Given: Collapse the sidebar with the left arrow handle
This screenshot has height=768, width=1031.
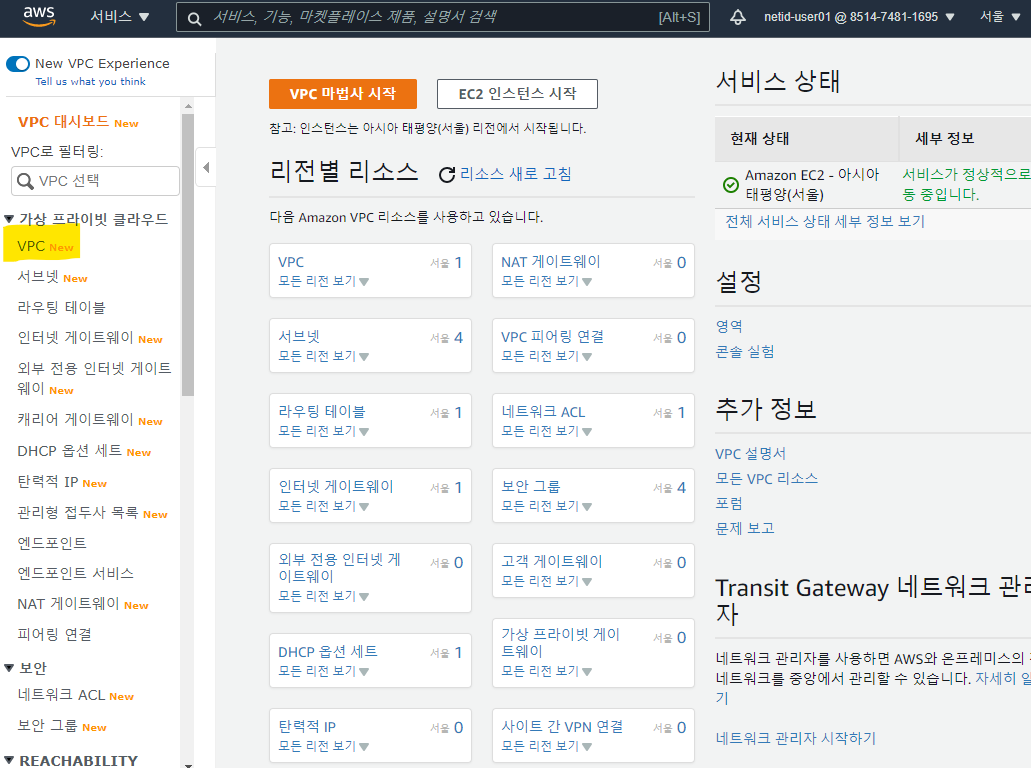Looking at the screenshot, I should point(206,167).
